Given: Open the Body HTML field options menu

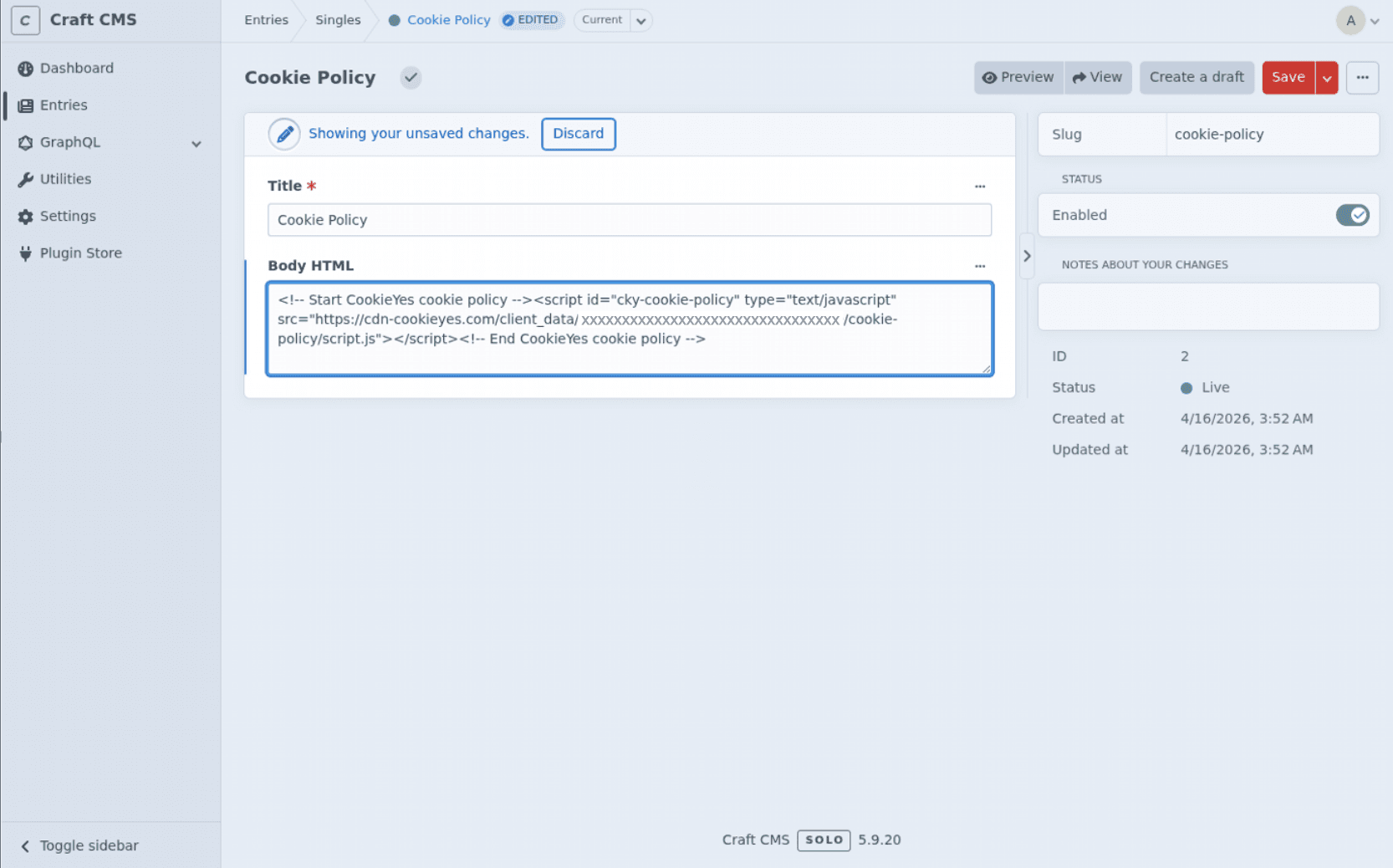Looking at the screenshot, I should [980, 266].
